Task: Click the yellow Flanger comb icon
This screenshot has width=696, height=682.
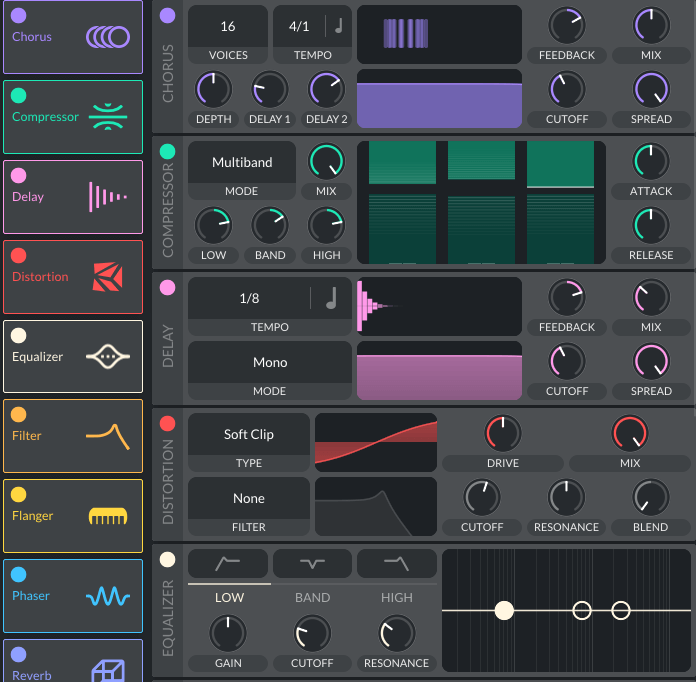Action: pos(108,516)
